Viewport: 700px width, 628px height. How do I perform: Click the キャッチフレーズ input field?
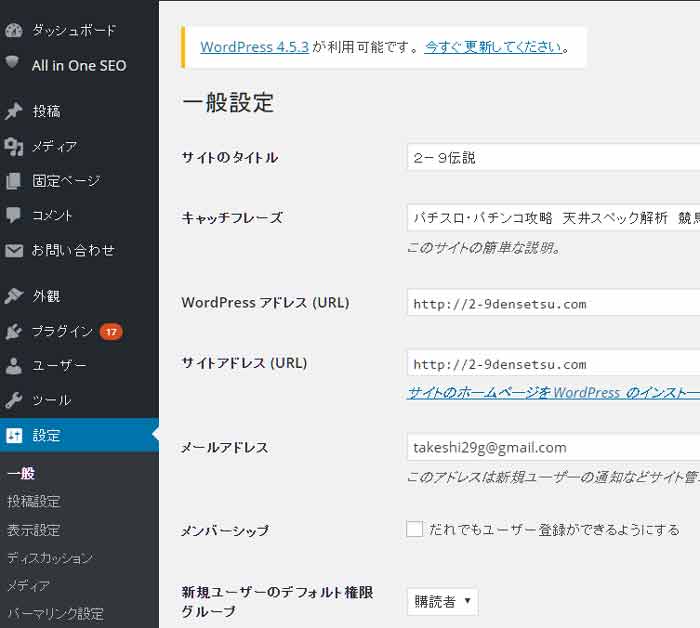[x=554, y=217]
